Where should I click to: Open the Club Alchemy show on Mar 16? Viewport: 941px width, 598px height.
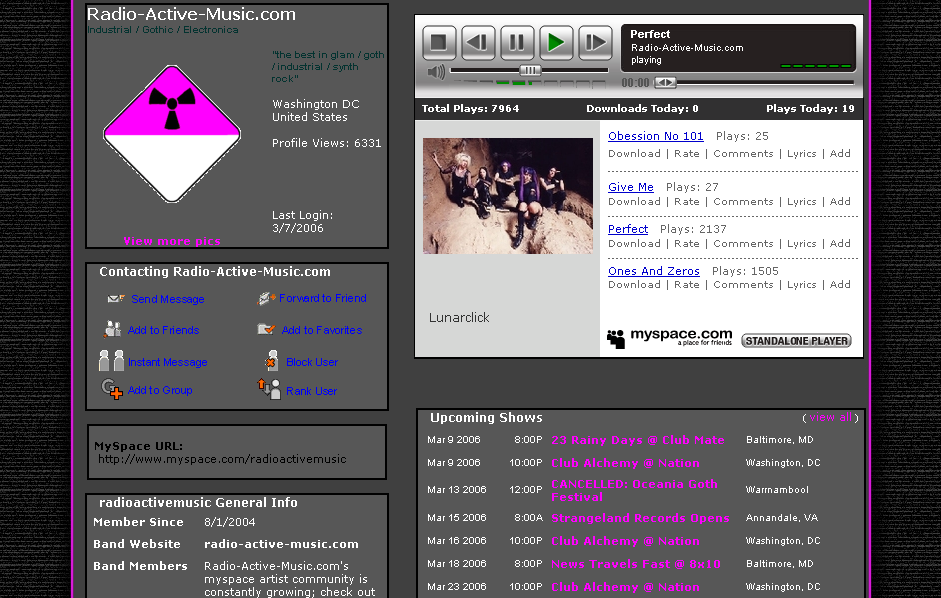pos(625,541)
